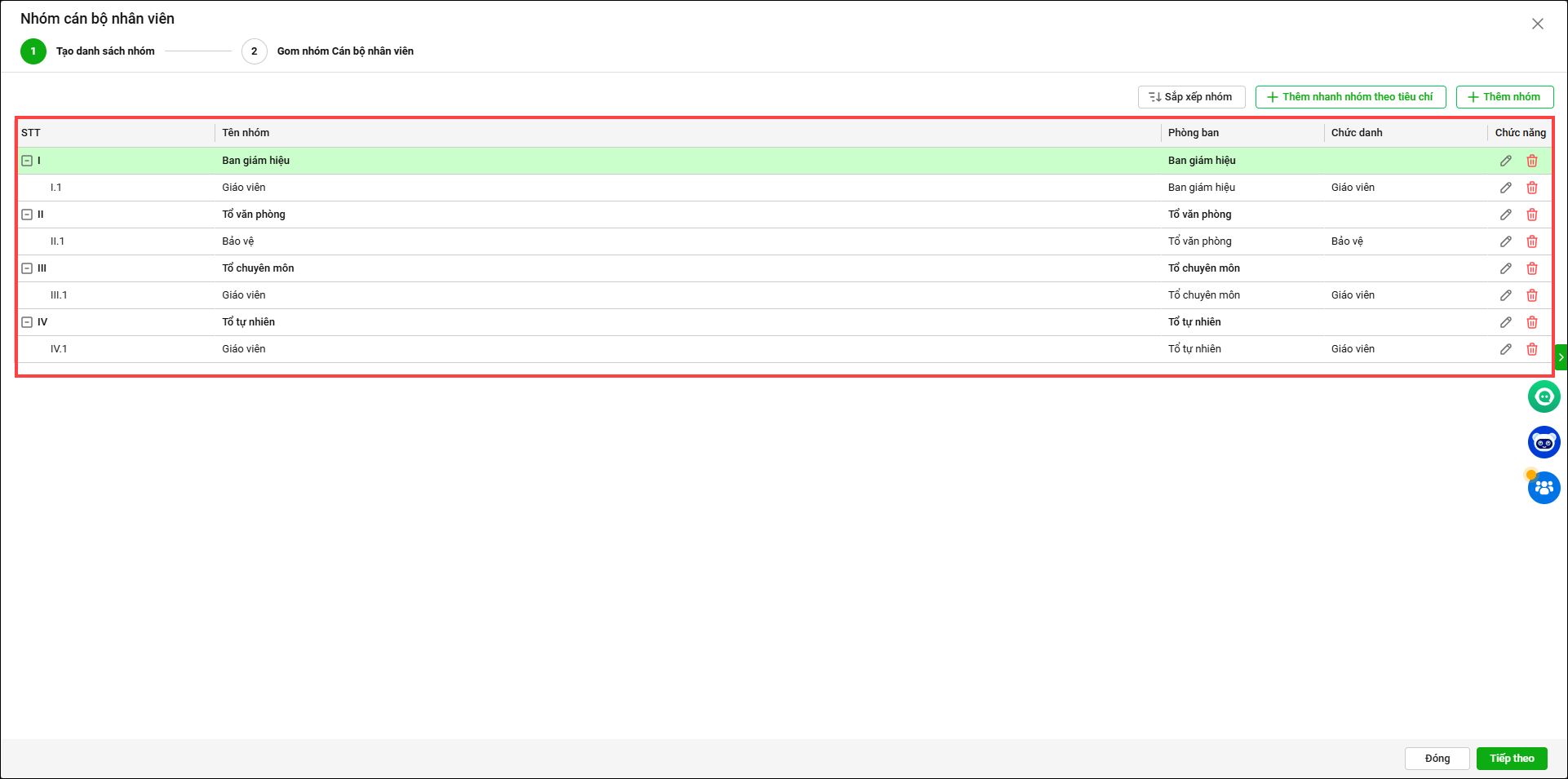Go to step 1 Tạo danh sách nhóm
The height and width of the screenshot is (779, 1568).
pyautogui.click(x=33, y=51)
